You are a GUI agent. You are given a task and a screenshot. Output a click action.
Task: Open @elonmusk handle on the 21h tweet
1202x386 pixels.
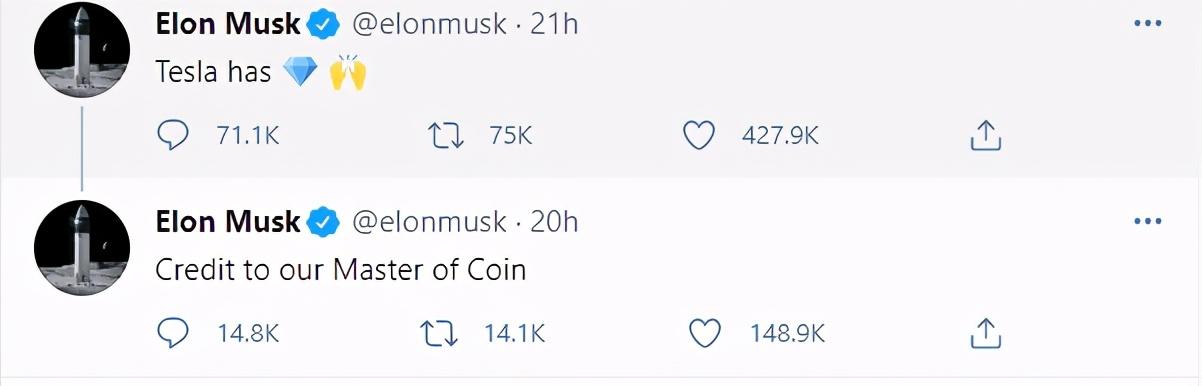tap(430, 24)
